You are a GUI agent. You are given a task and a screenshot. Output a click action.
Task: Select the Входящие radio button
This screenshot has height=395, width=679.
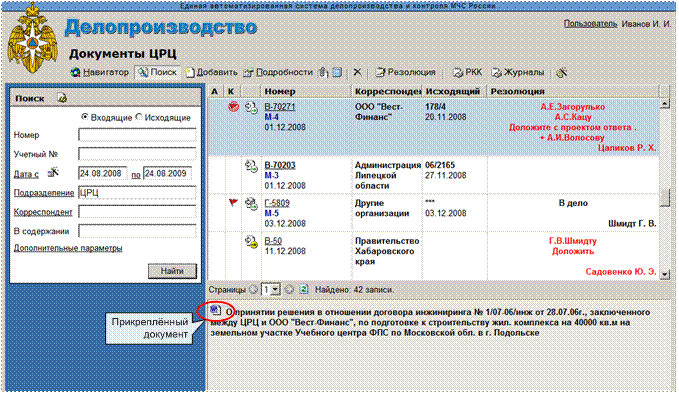(x=84, y=117)
